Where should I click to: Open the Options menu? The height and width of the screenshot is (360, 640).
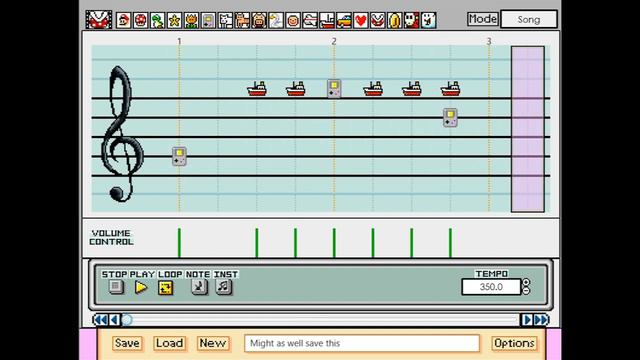tap(514, 343)
